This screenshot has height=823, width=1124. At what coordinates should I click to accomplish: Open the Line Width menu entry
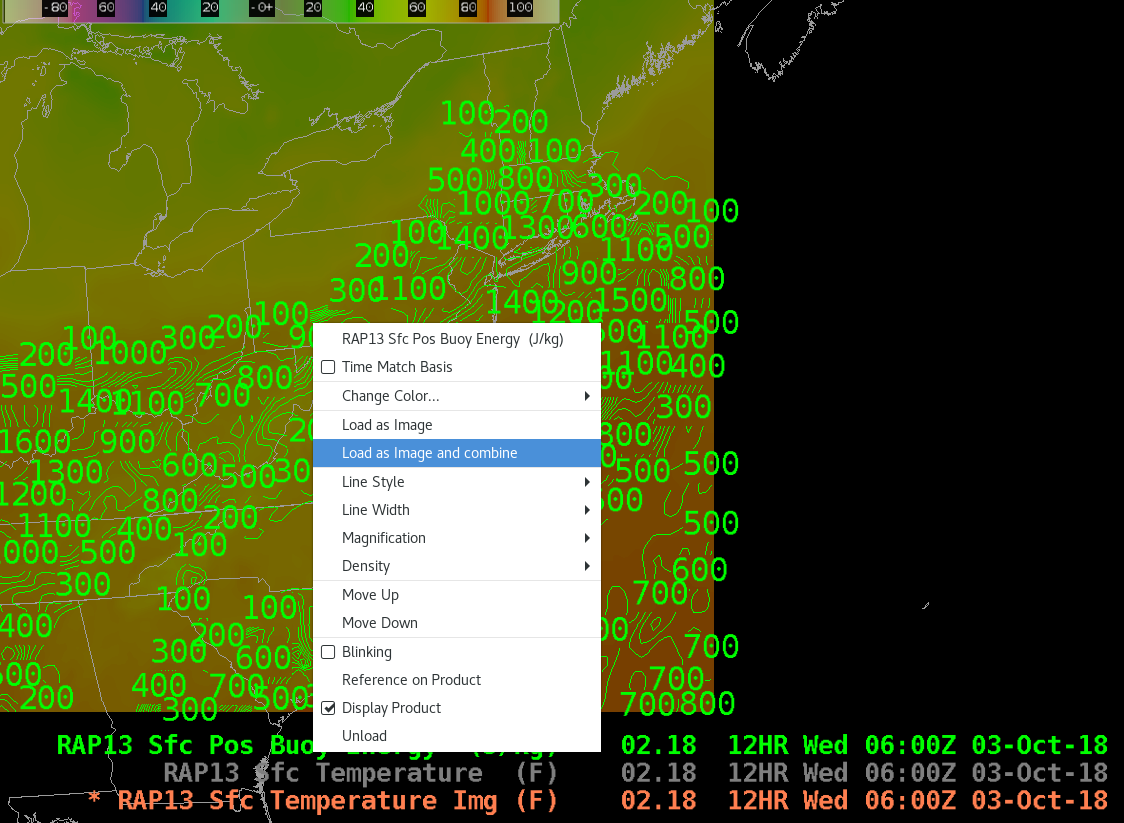click(457, 510)
